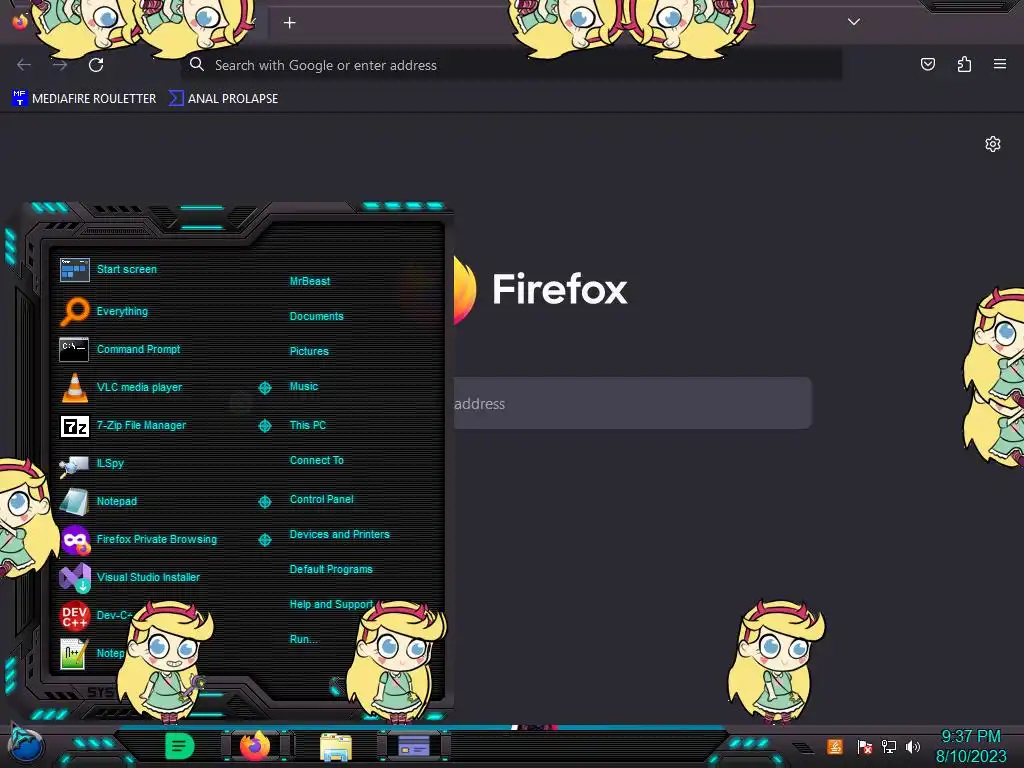Open Documents from start menu
The width and height of the screenshot is (1024, 768).
(316, 316)
